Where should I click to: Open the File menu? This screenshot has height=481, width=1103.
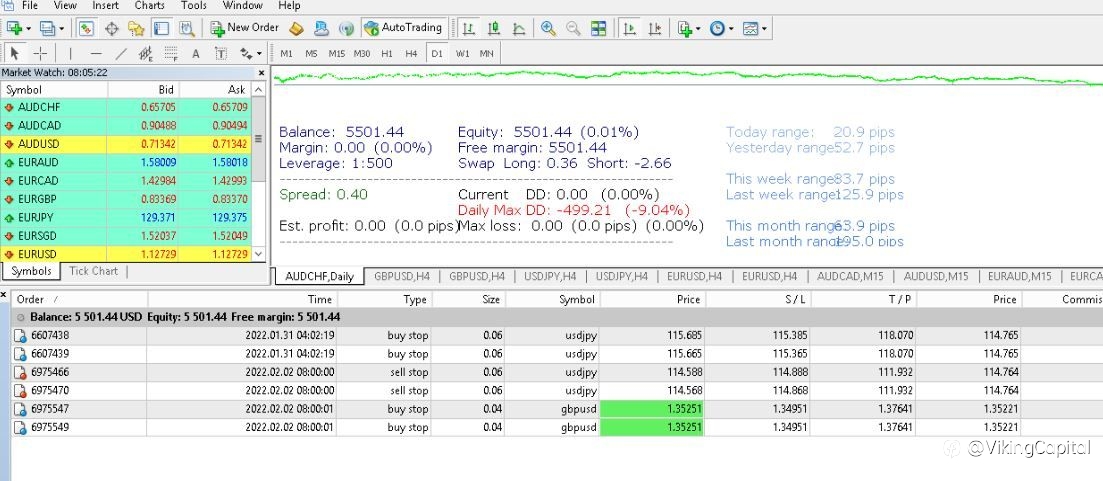click(x=30, y=6)
